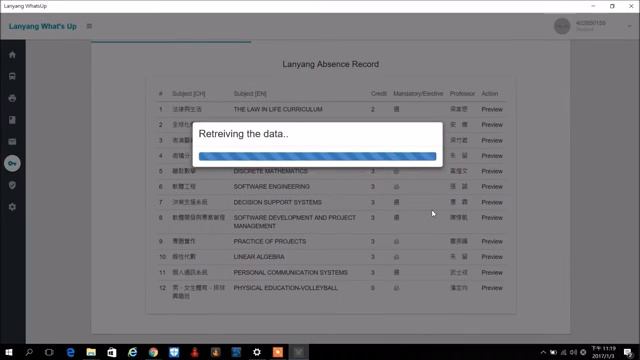Switch to active Lanyang WhatsUp taskbar icon
The image size is (640, 360).
point(299,352)
